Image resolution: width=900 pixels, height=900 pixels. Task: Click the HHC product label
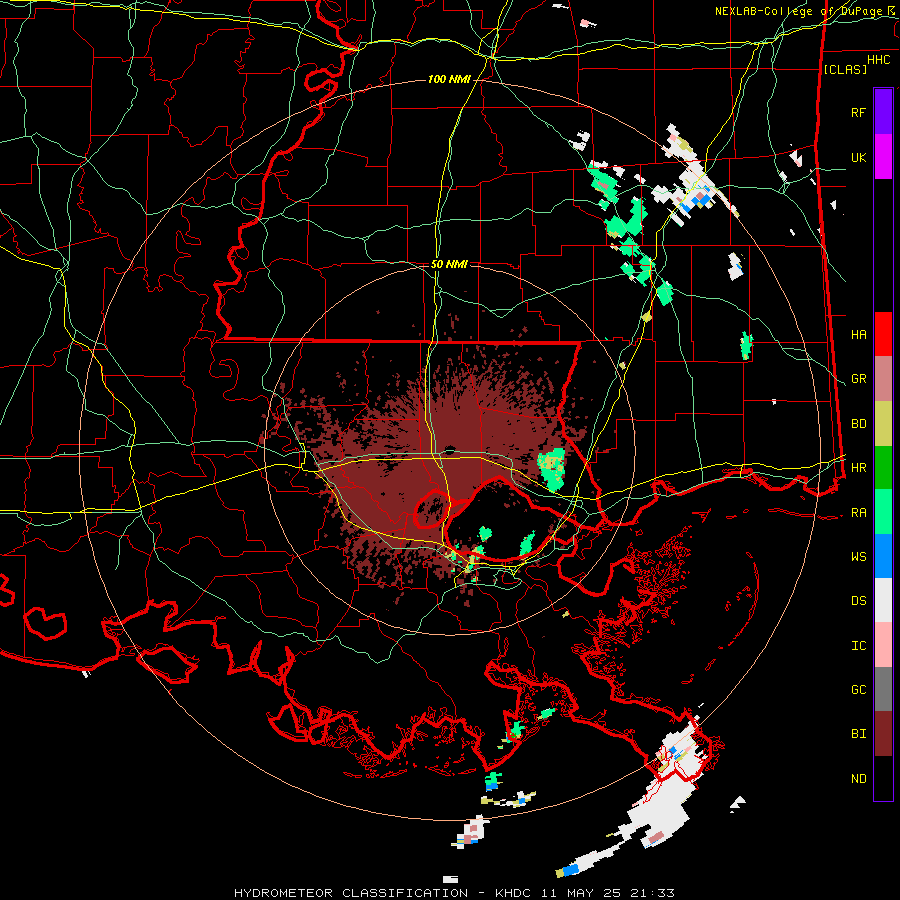[878, 60]
